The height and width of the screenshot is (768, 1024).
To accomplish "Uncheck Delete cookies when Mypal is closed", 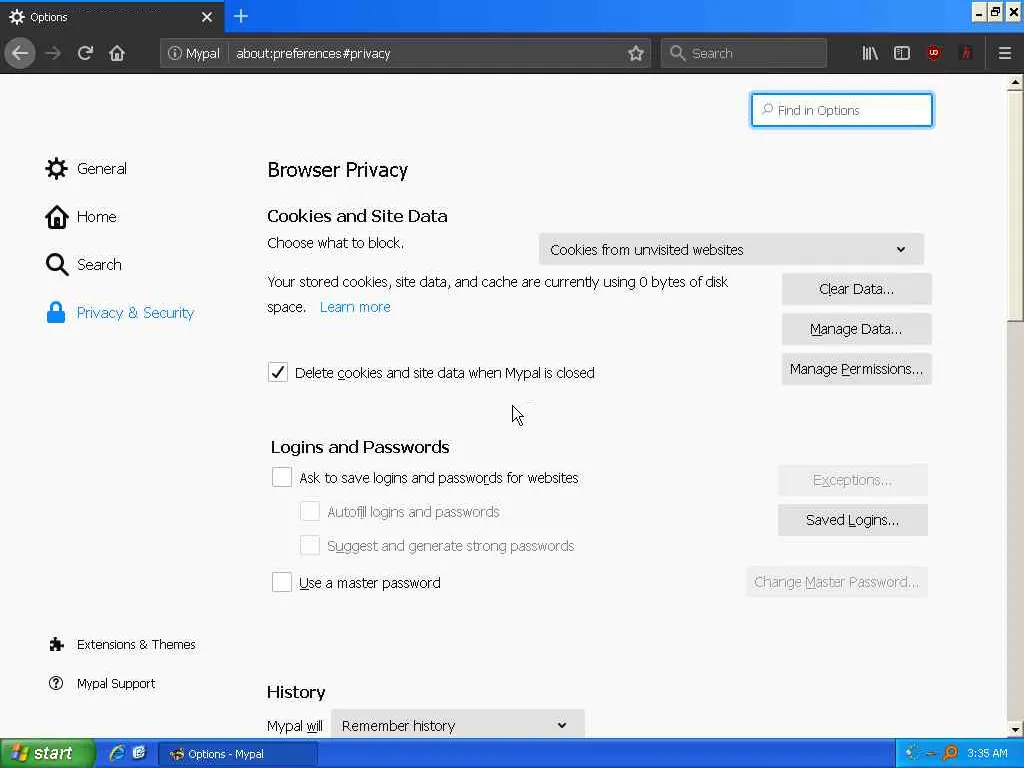I will point(278,372).
